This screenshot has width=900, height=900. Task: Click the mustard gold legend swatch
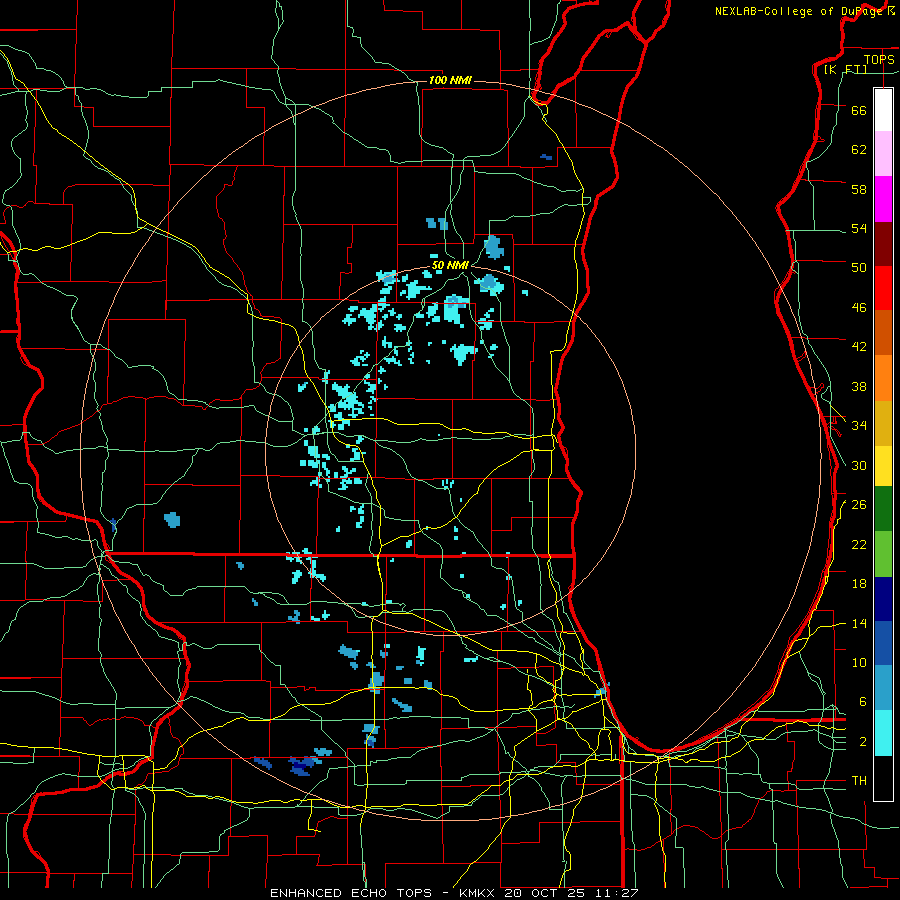click(x=883, y=423)
